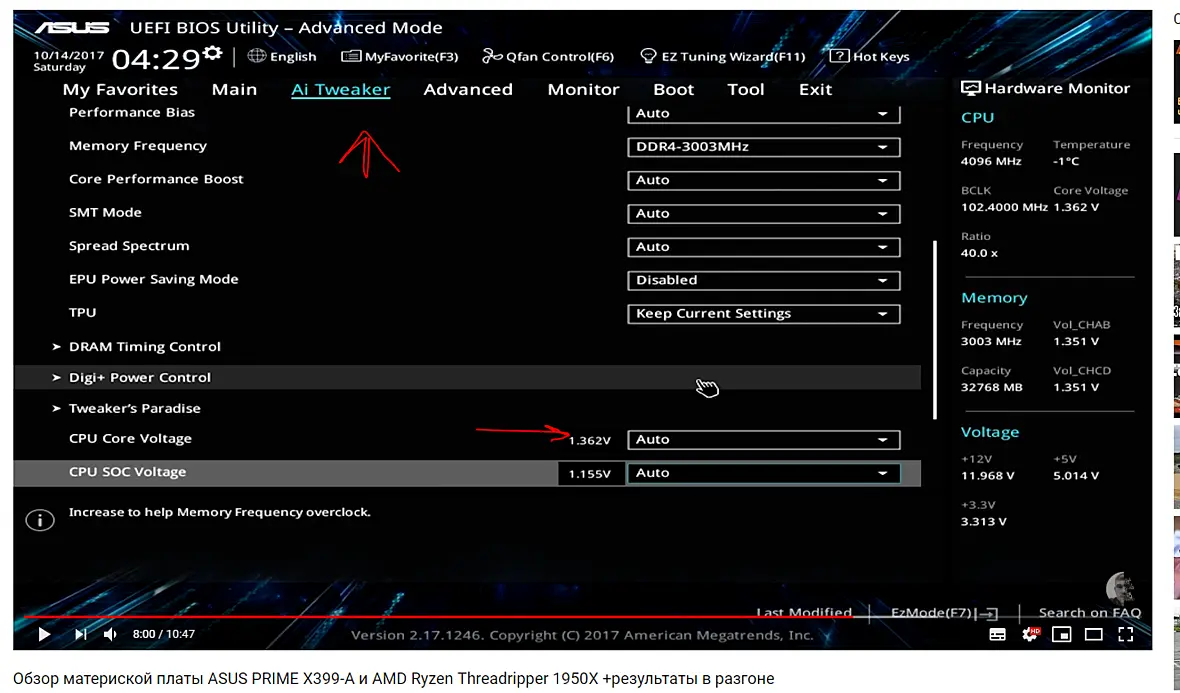Open the Core Performance Boost dropdown
The image size is (1180, 693).
pyautogui.click(x=764, y=180)
